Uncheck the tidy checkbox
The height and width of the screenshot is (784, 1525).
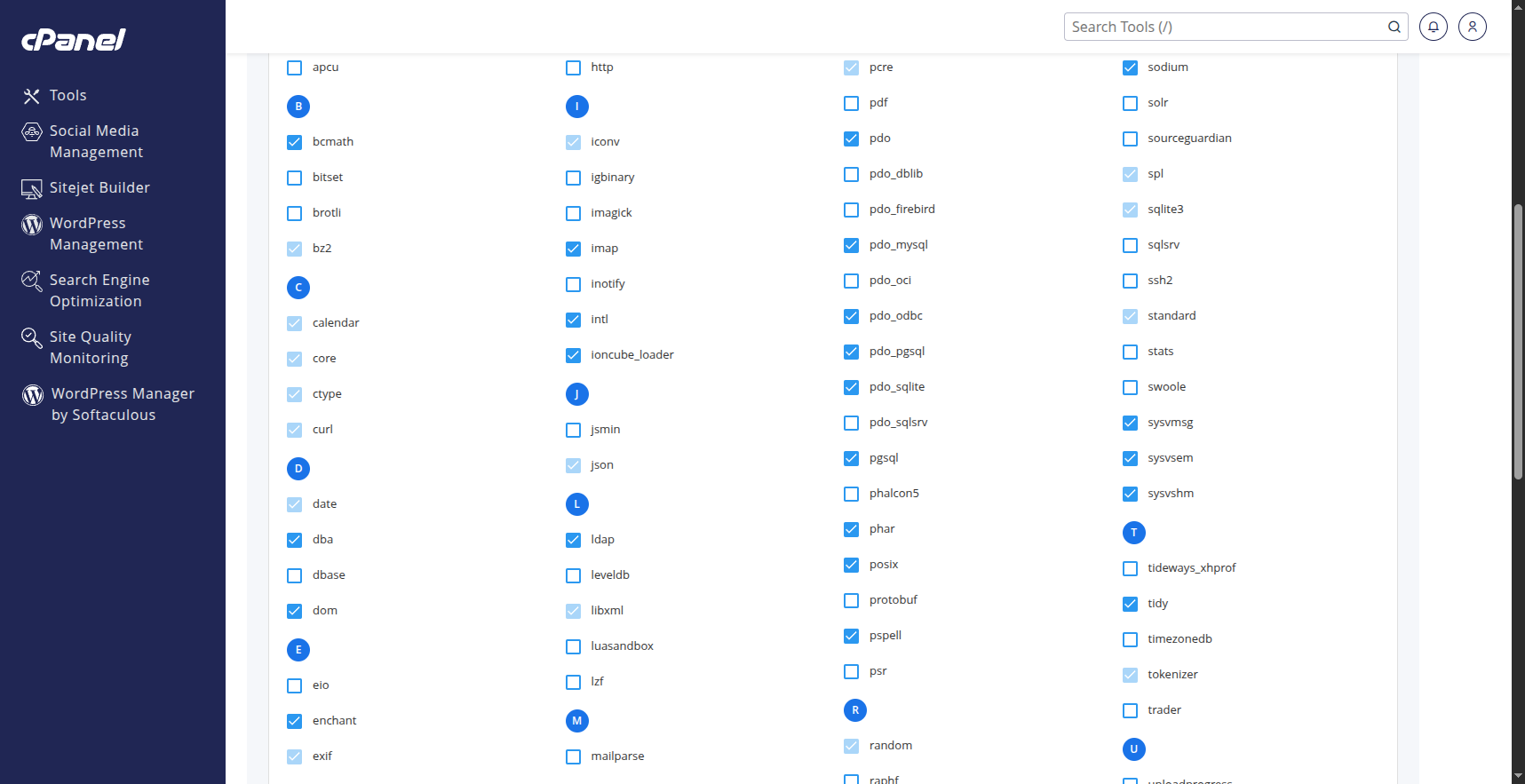pos(1131,604)
